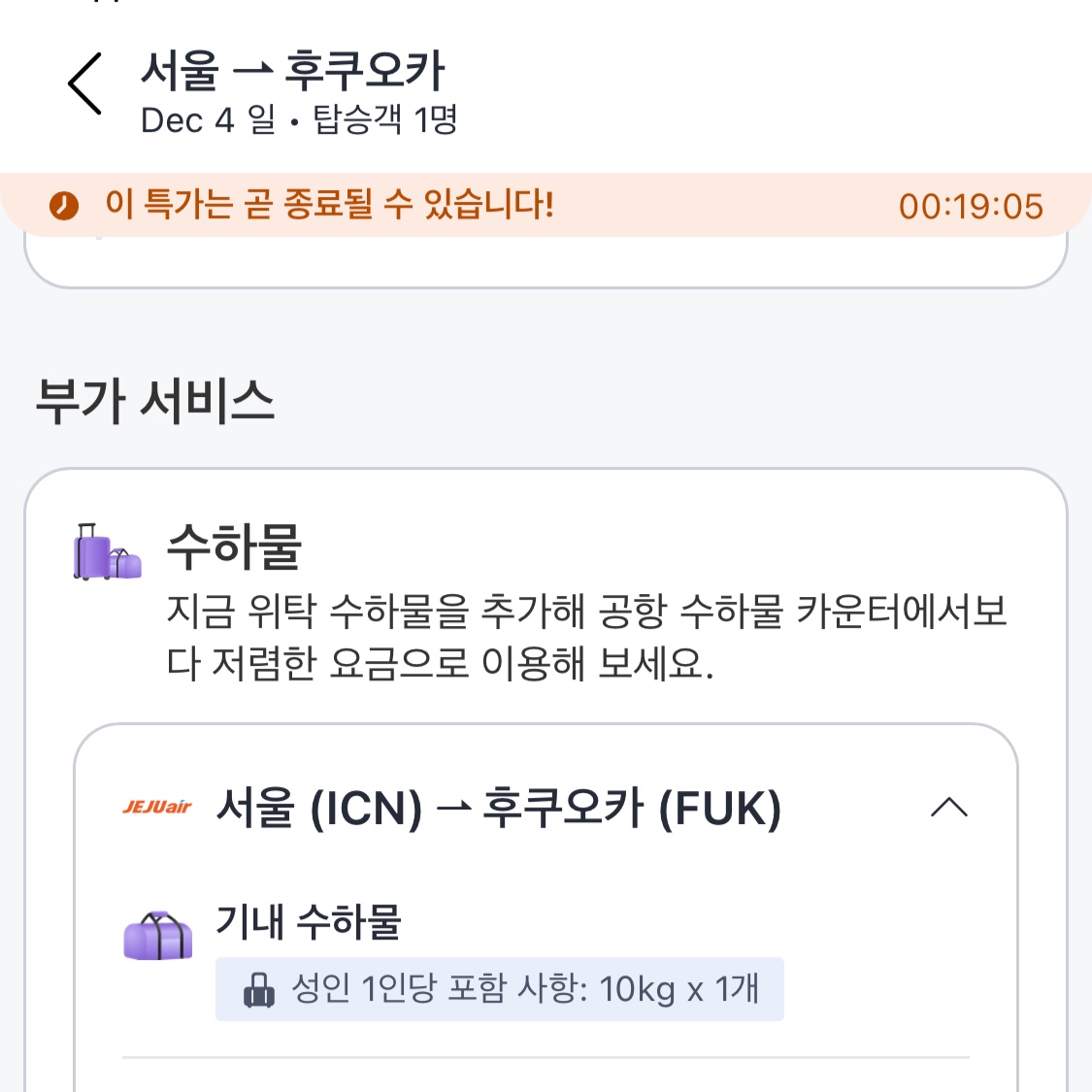Click the 성인 1인당 포함 사항: 10kg x 1개 badge
This screenshot has height=1092, width=1092.
tap(499, 989)
